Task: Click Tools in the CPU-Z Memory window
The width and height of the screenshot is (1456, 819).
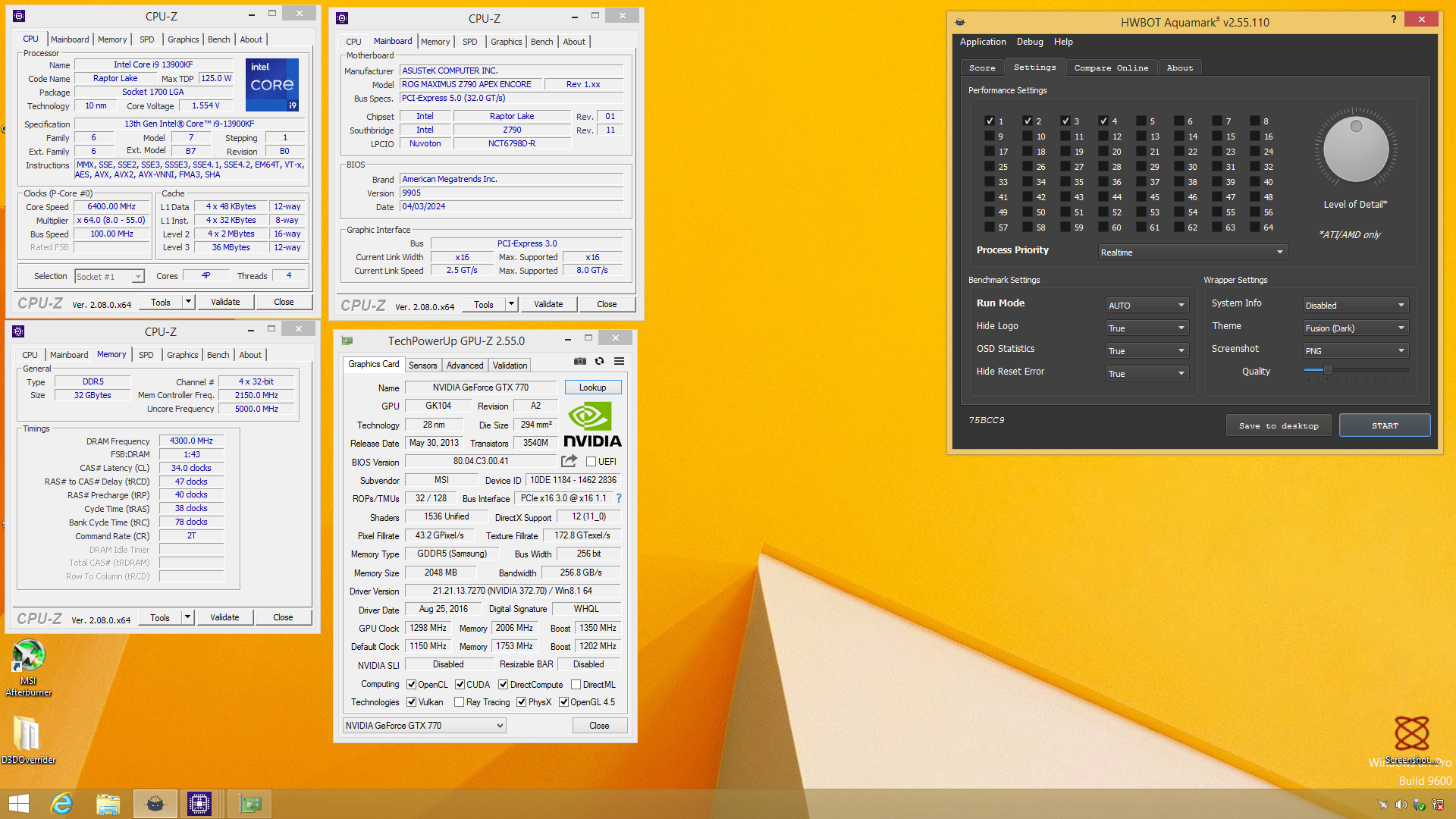Action: pyautogui.click(x=160, y=617)
